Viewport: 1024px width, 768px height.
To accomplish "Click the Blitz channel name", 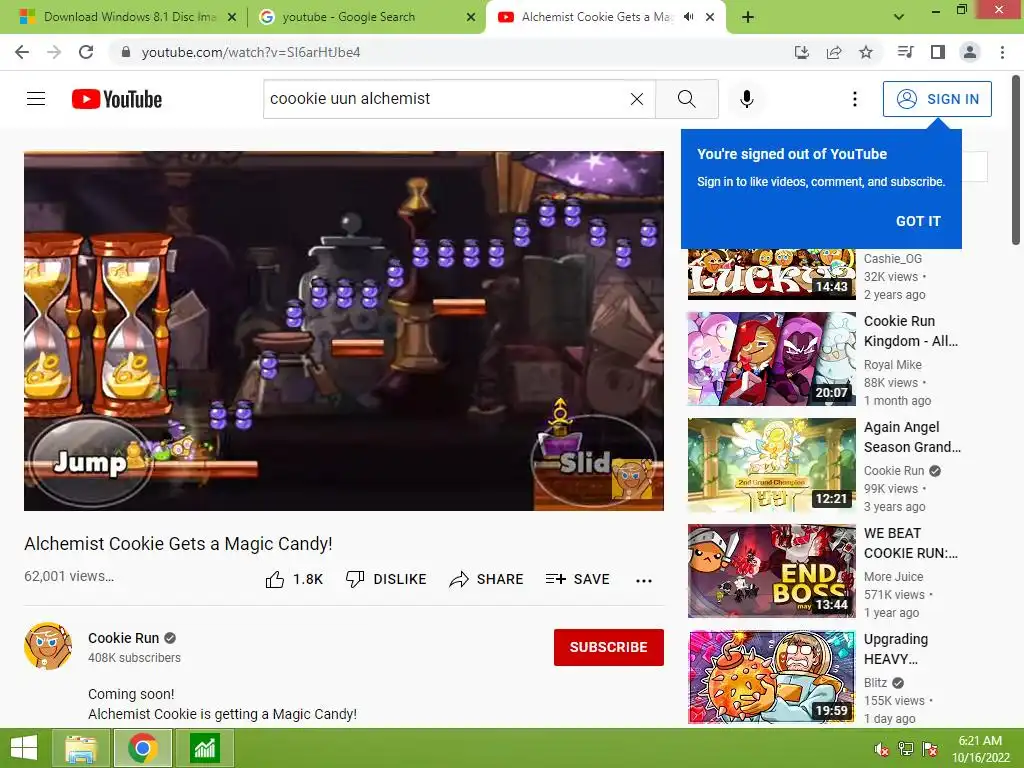I will 875,682.
